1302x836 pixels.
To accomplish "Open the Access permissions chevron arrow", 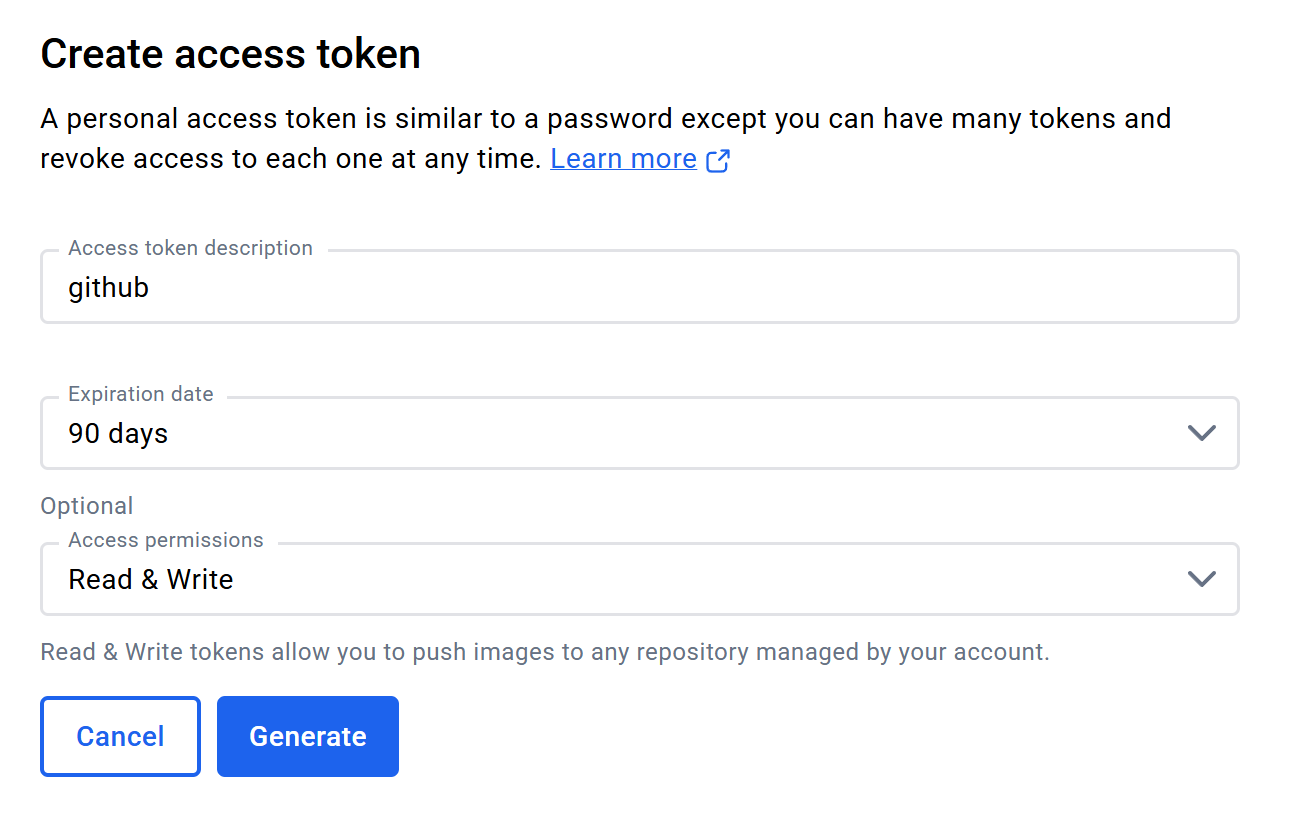I will tap(1200, 579).
